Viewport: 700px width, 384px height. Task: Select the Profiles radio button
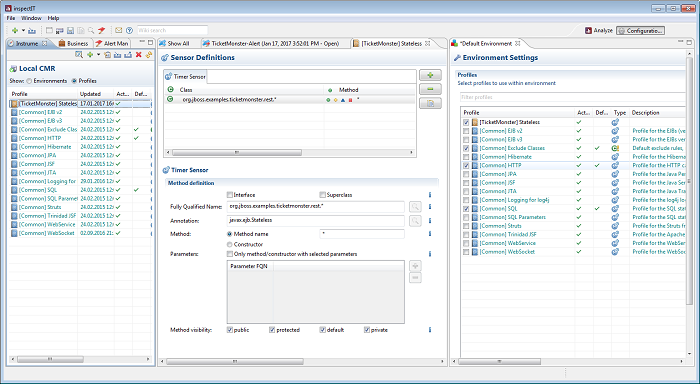point(74,81)
